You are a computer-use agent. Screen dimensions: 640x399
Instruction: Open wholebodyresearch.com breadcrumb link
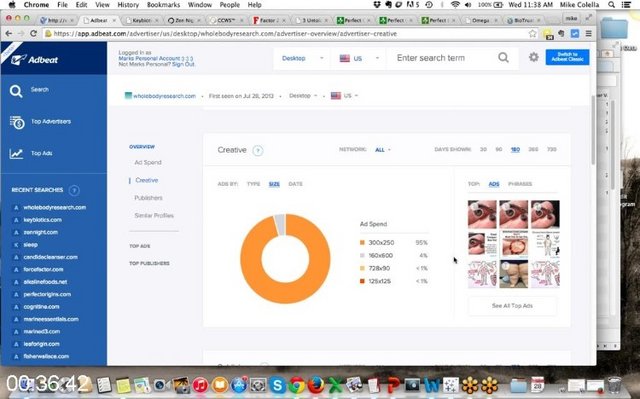click(x=164, y=96)
